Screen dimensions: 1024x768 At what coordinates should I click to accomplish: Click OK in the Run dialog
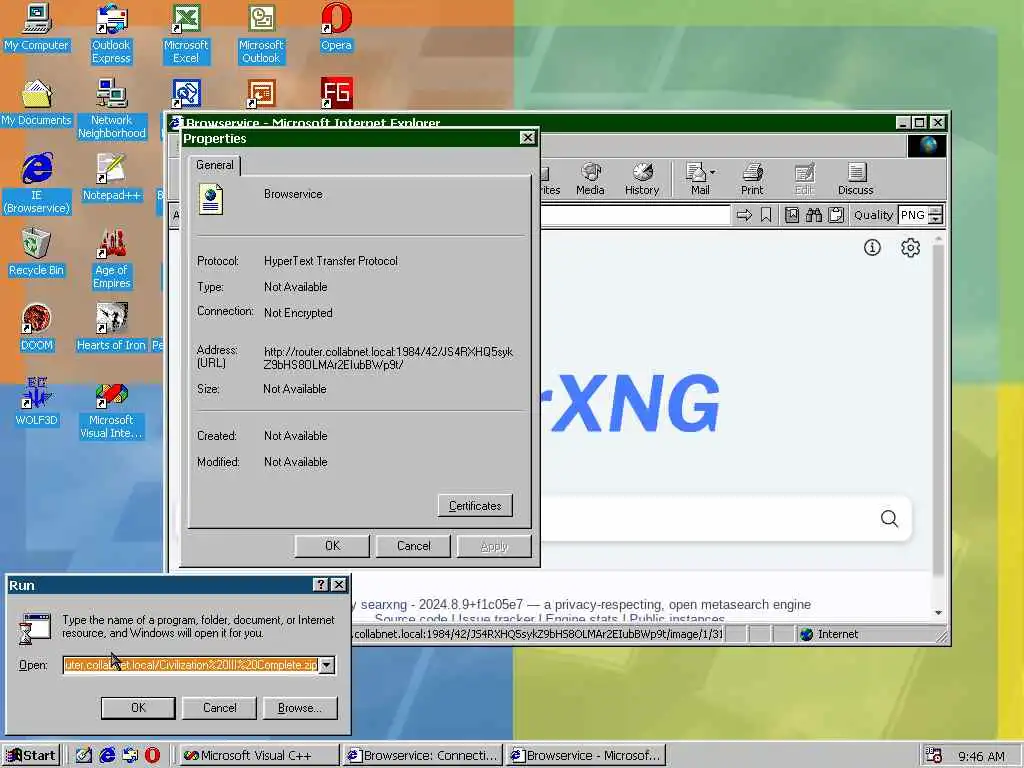click(x=138, y=707)
